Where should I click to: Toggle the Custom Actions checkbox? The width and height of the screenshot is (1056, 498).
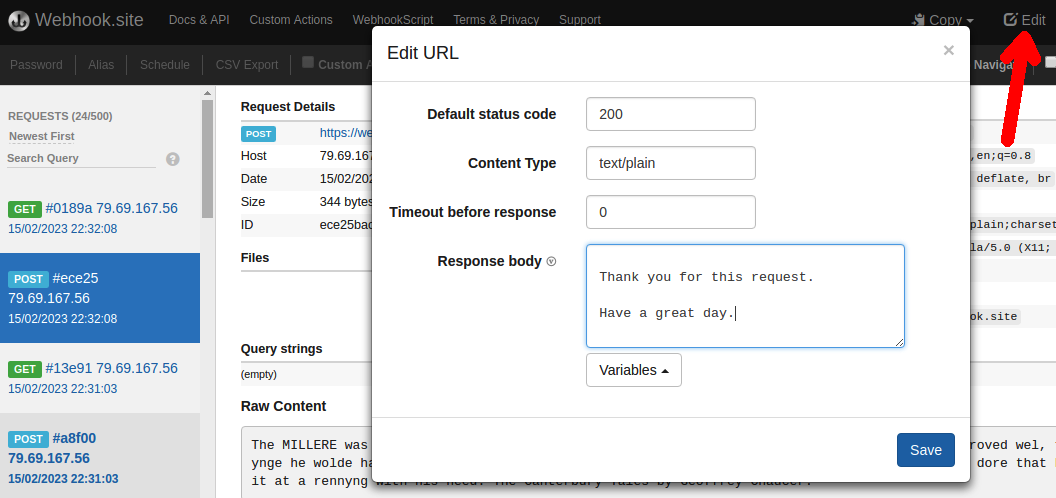[x=308, y=63]
